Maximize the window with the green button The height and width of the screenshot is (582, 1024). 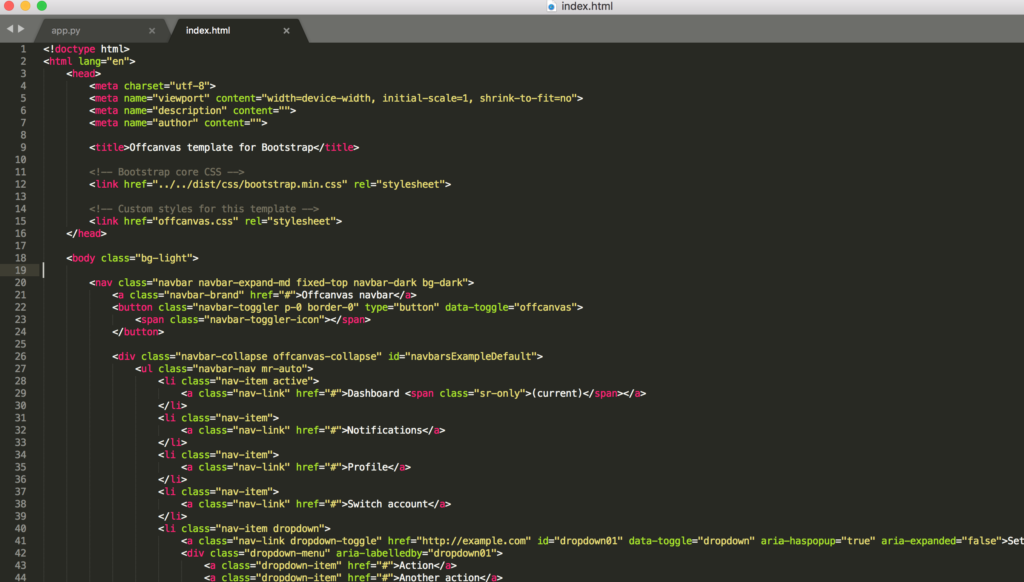coord(42,6)
